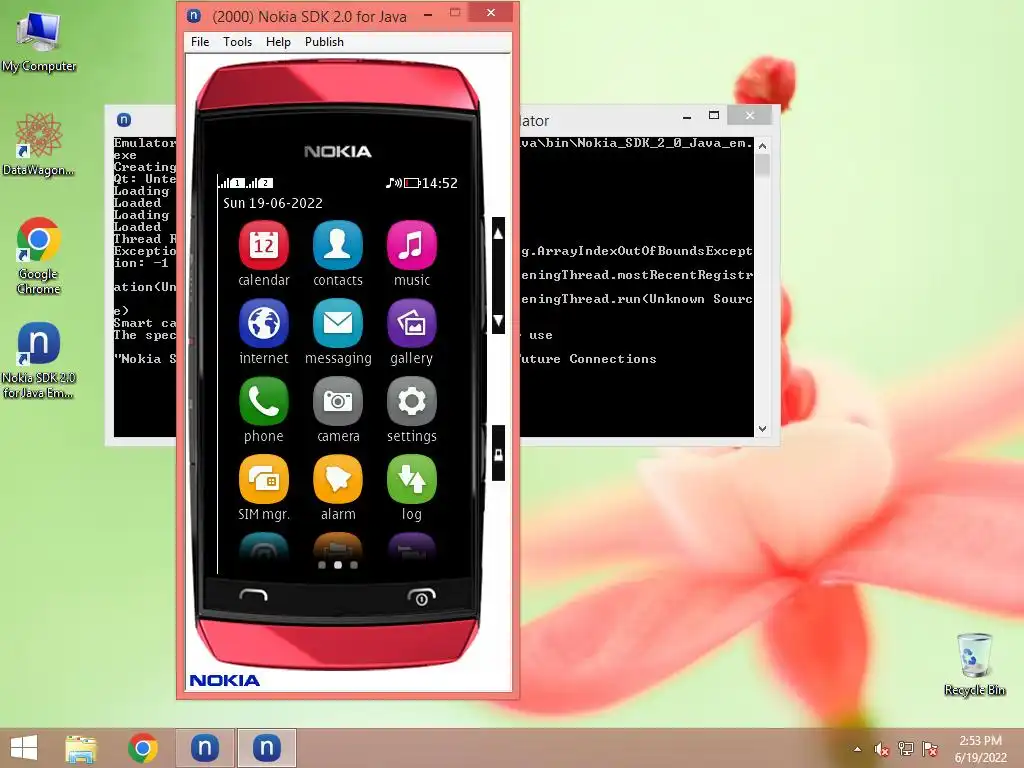Switch to first Nokia taskbar window

pyautogui.click(x=204, y=748)
